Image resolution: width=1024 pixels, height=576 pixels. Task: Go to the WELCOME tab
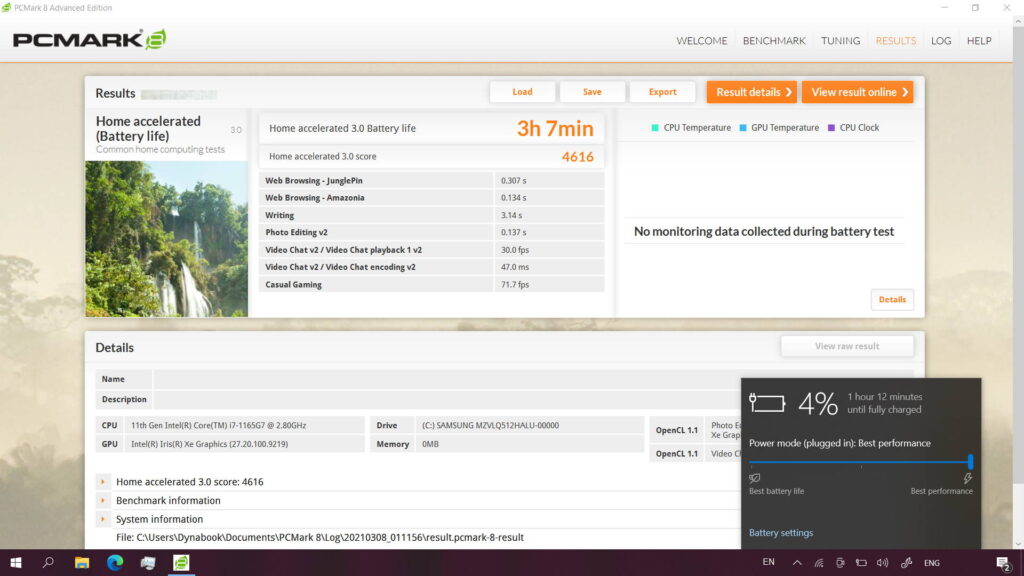[701, 40]
